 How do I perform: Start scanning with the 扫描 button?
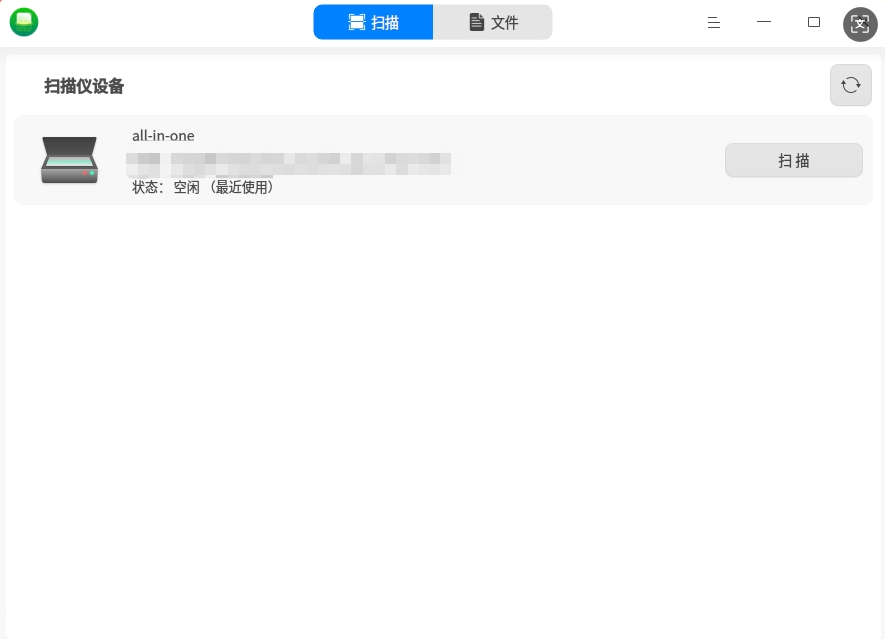point(794,160)
